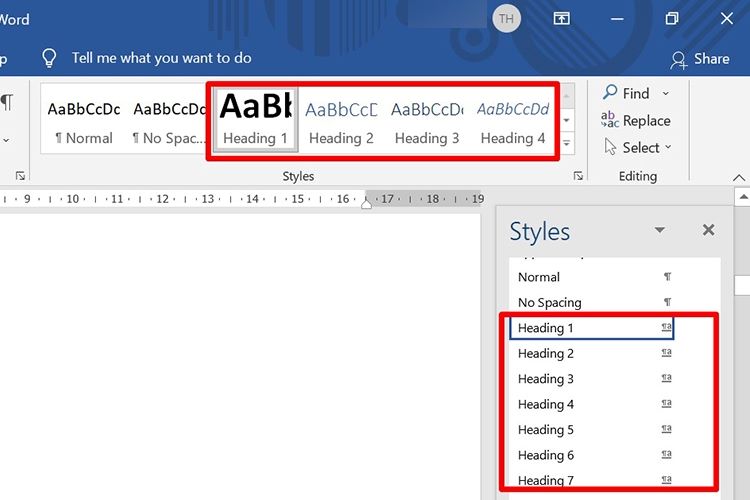Open the TH account profile avatar
This screenshot has height=500, width=750.
point(506,19)
